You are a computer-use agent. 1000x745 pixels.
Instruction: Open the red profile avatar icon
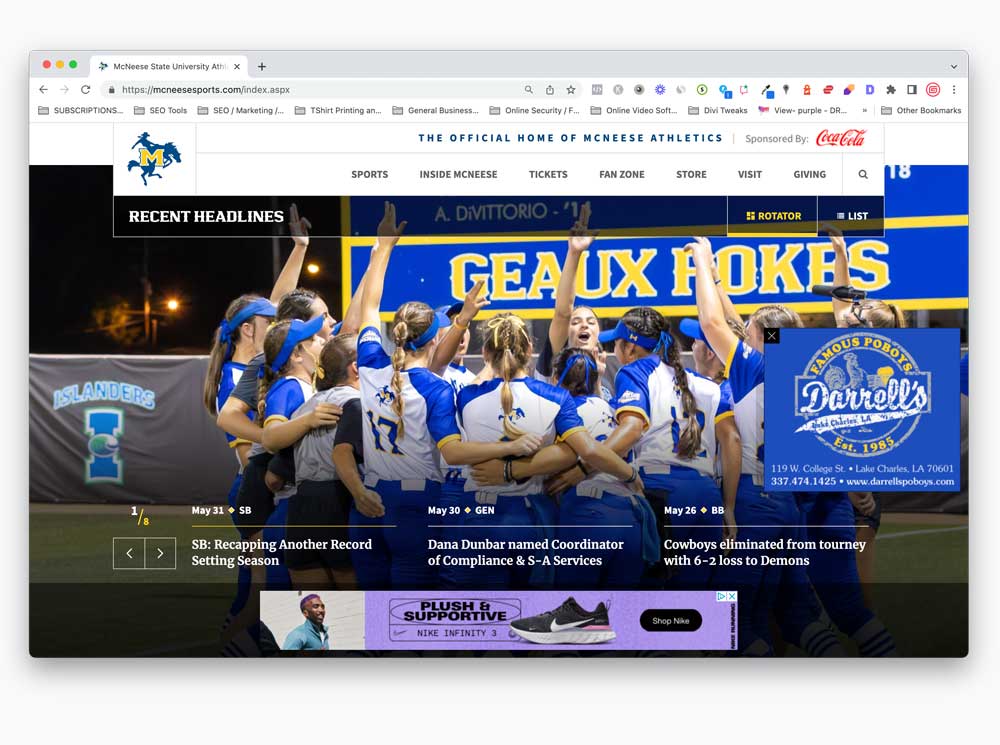pos(933,90)
